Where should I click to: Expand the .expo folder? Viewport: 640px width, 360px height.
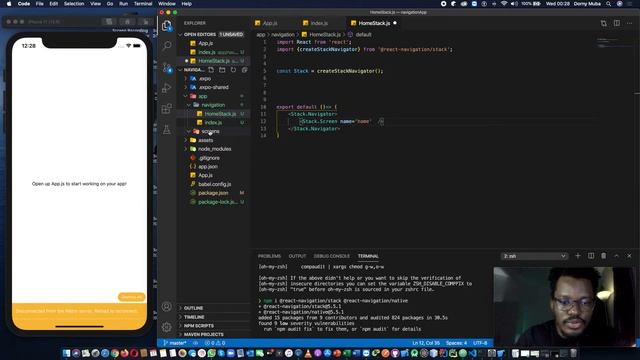click(204, 78)
